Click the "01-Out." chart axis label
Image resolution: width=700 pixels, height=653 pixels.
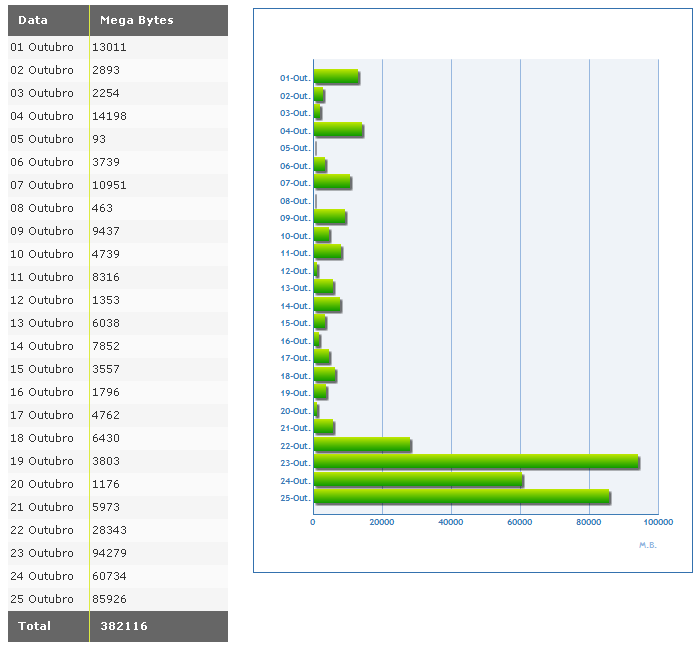point(295,78)
